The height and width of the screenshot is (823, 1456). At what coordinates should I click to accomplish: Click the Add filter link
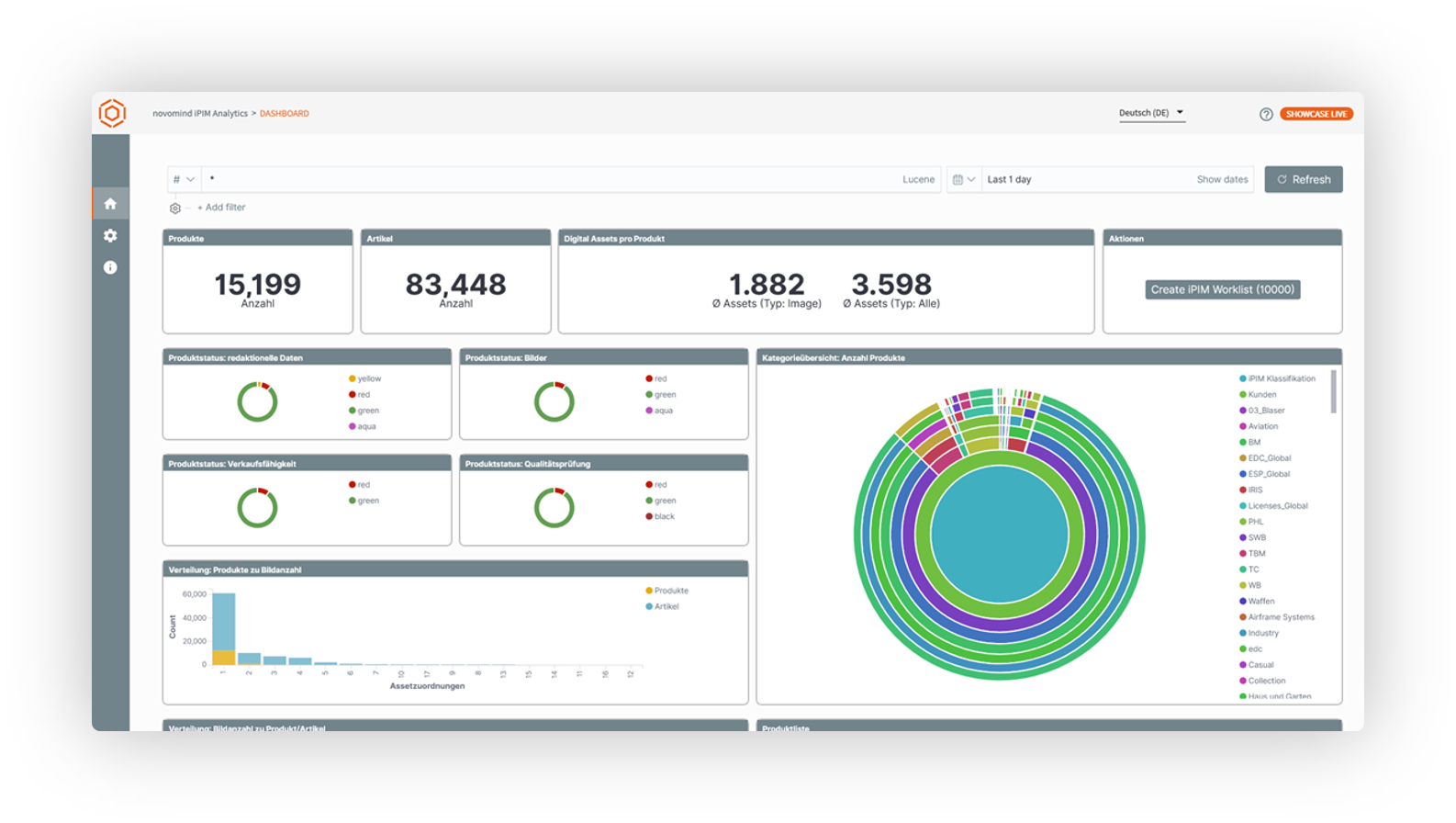[x=221, y=208]
